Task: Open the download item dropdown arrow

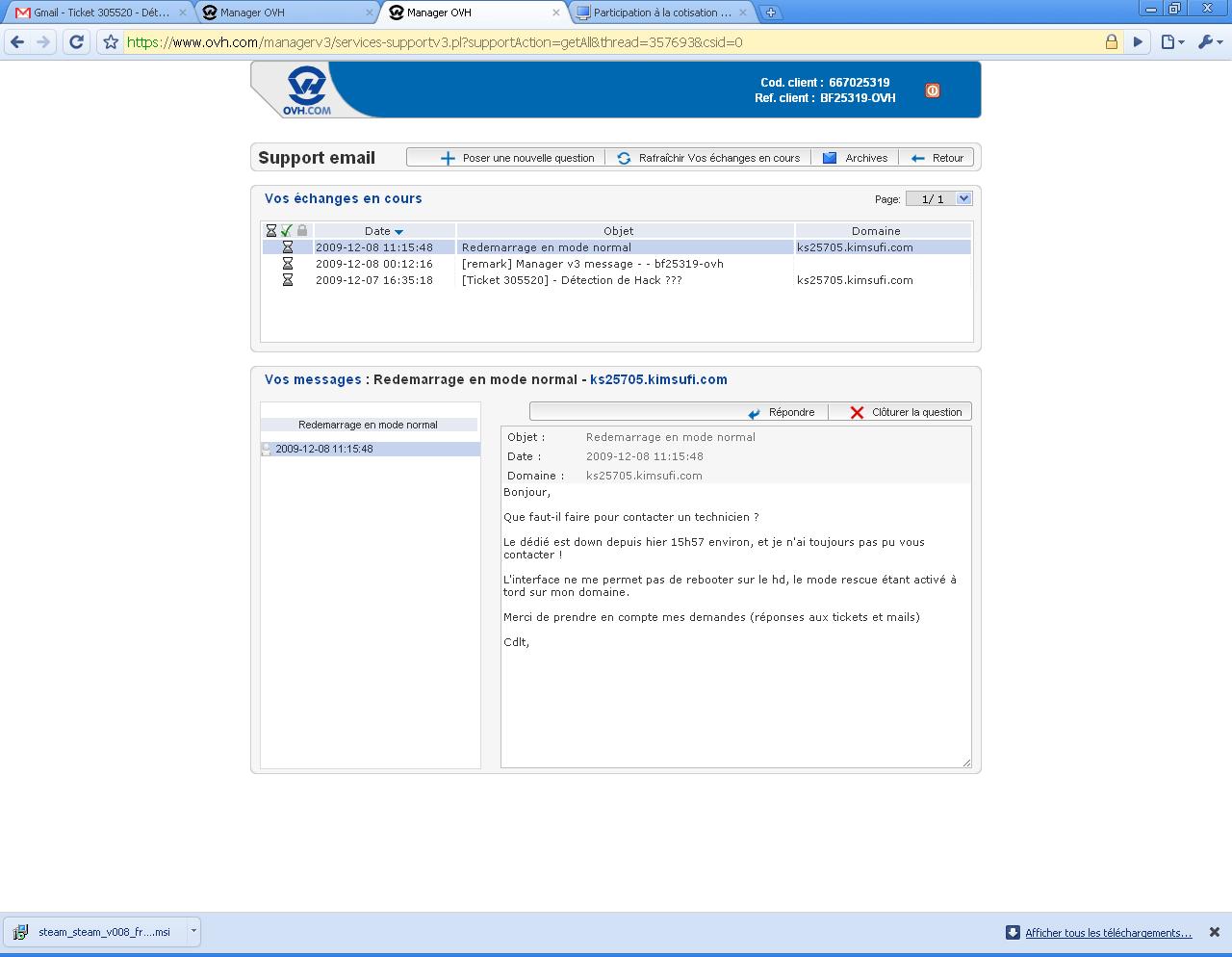Action: (x=193, y=931)
